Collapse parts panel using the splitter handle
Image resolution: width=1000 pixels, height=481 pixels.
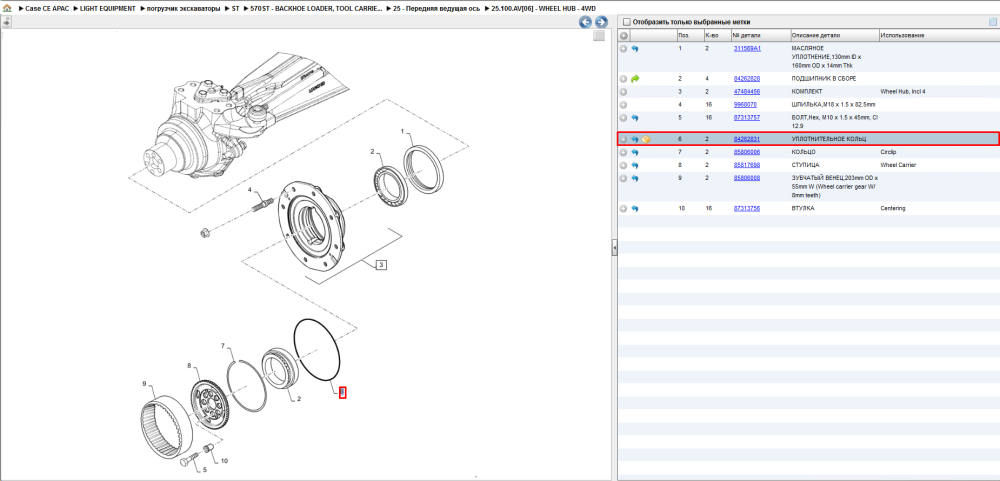[x=614, y=248]
